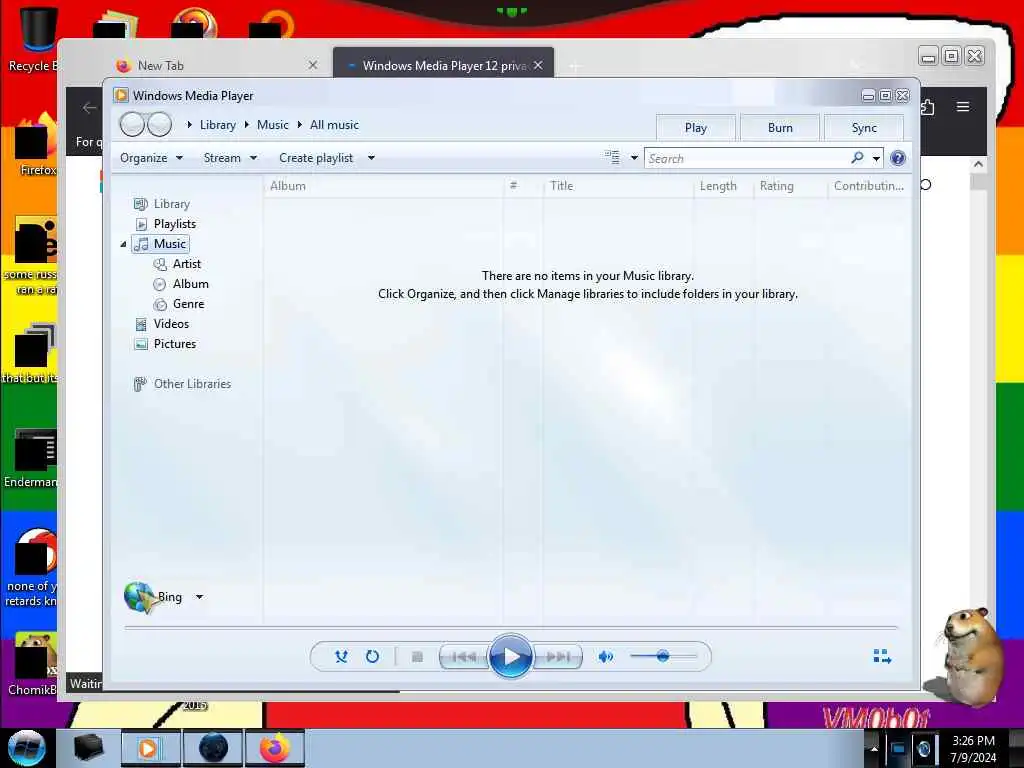Open the search options dropdown arrow

point(876,159)
